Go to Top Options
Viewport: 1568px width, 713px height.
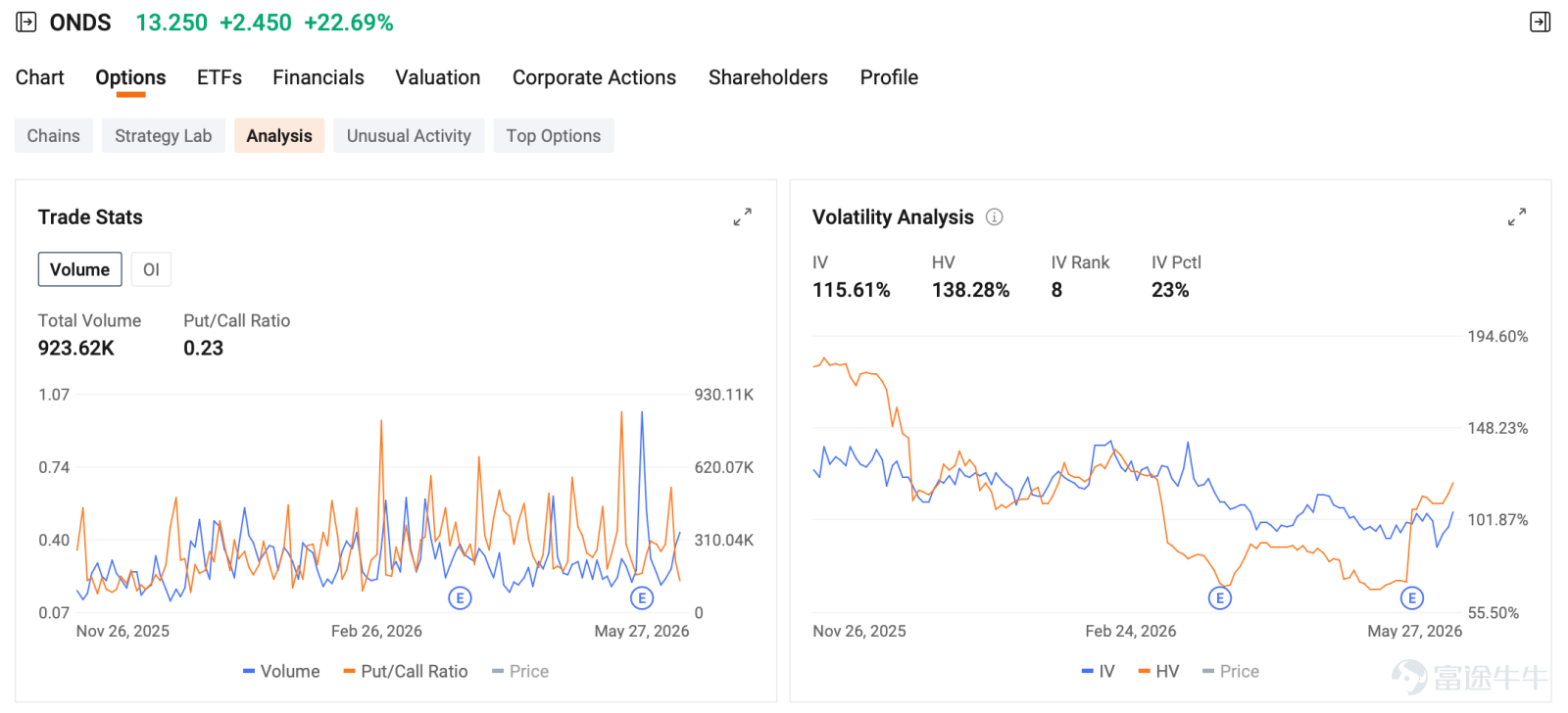point(554,136)
